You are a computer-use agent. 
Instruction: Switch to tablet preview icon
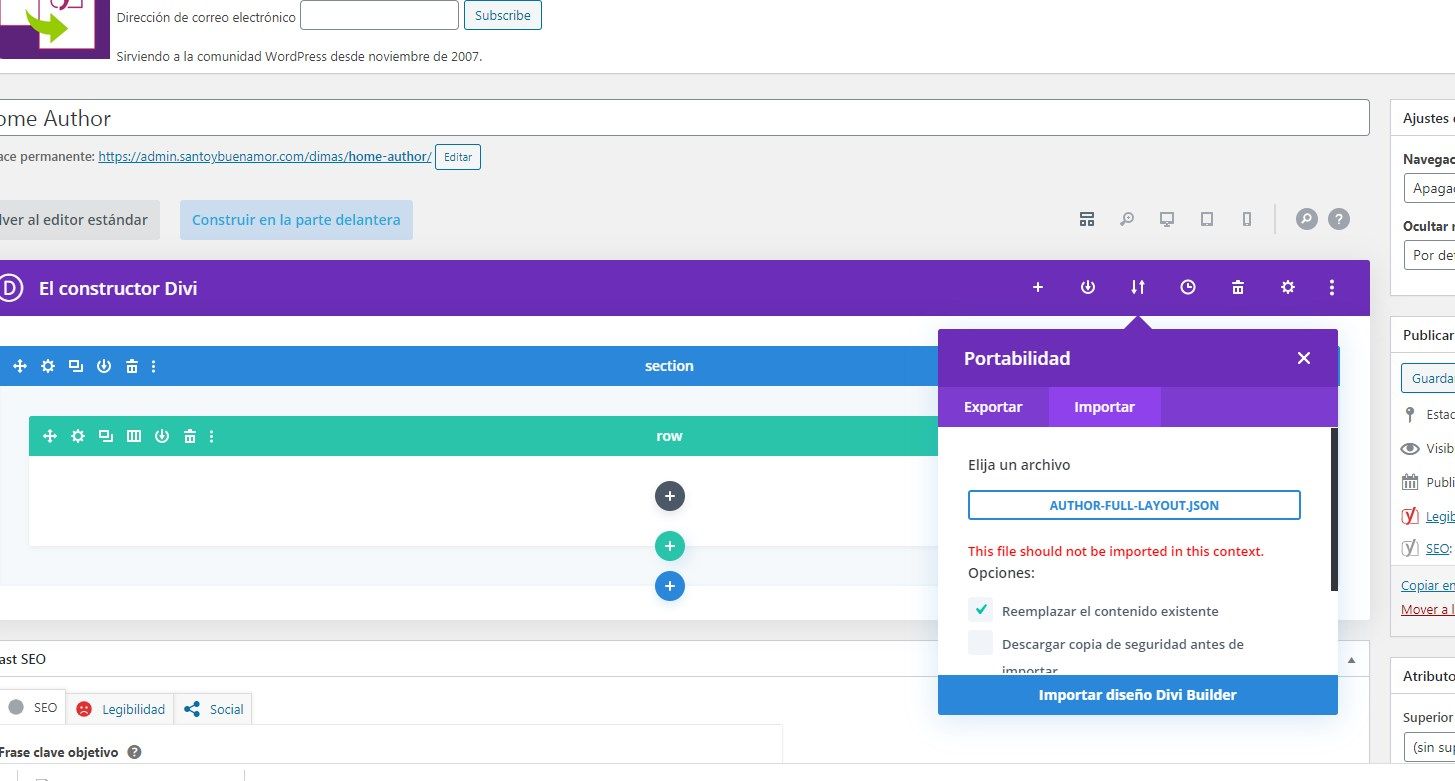(1207, 219)
